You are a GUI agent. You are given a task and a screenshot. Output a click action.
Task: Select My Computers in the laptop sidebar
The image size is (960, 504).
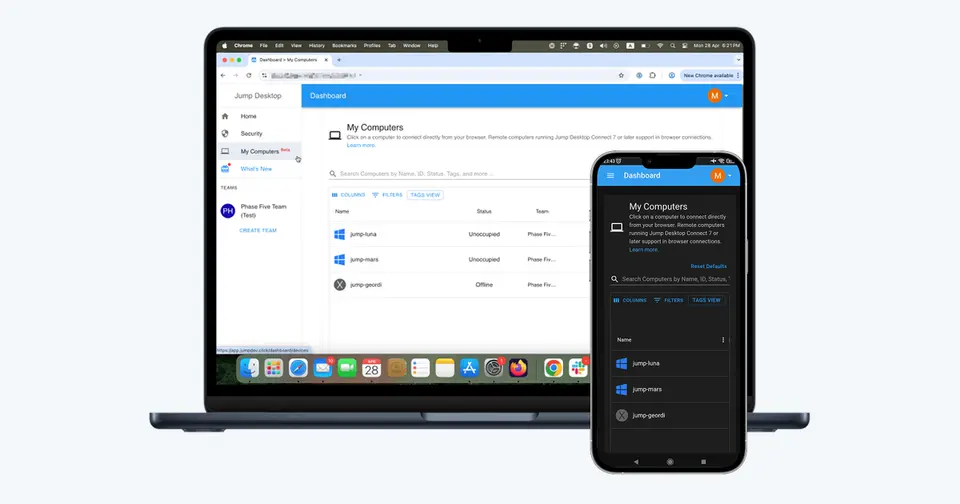(x=260, y=151)
